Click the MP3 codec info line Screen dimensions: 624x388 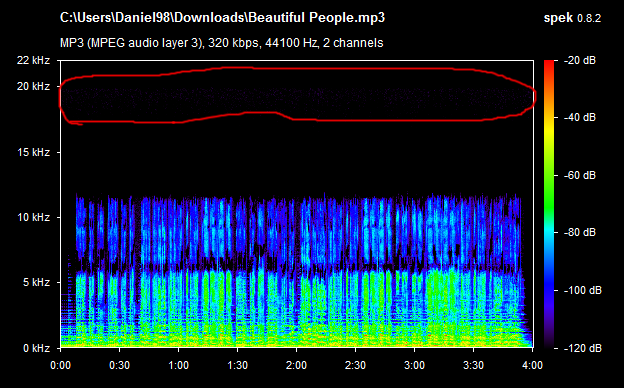(221, 43)
